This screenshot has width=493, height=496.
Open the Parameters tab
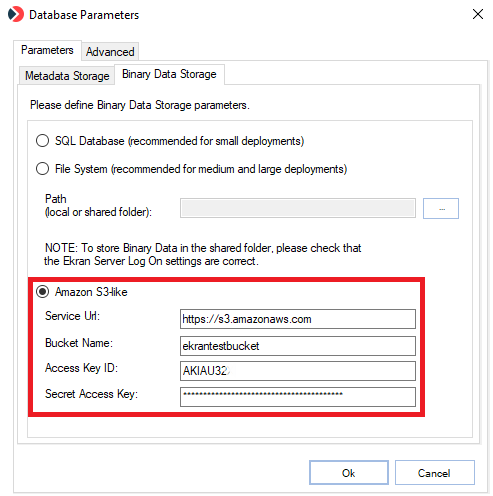(47, 50)
